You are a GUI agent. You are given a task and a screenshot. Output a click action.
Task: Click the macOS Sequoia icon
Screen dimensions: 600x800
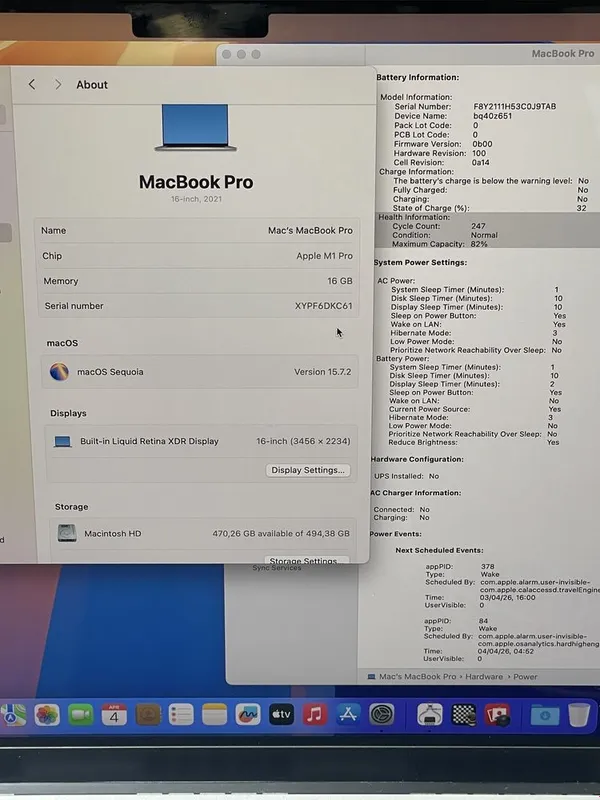click(59, 371)
